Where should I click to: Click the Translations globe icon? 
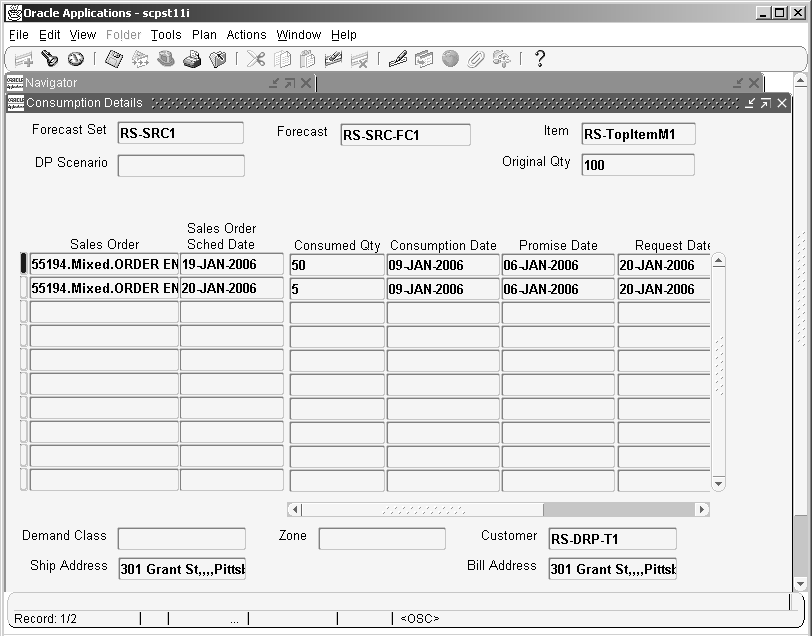[450, 59]
